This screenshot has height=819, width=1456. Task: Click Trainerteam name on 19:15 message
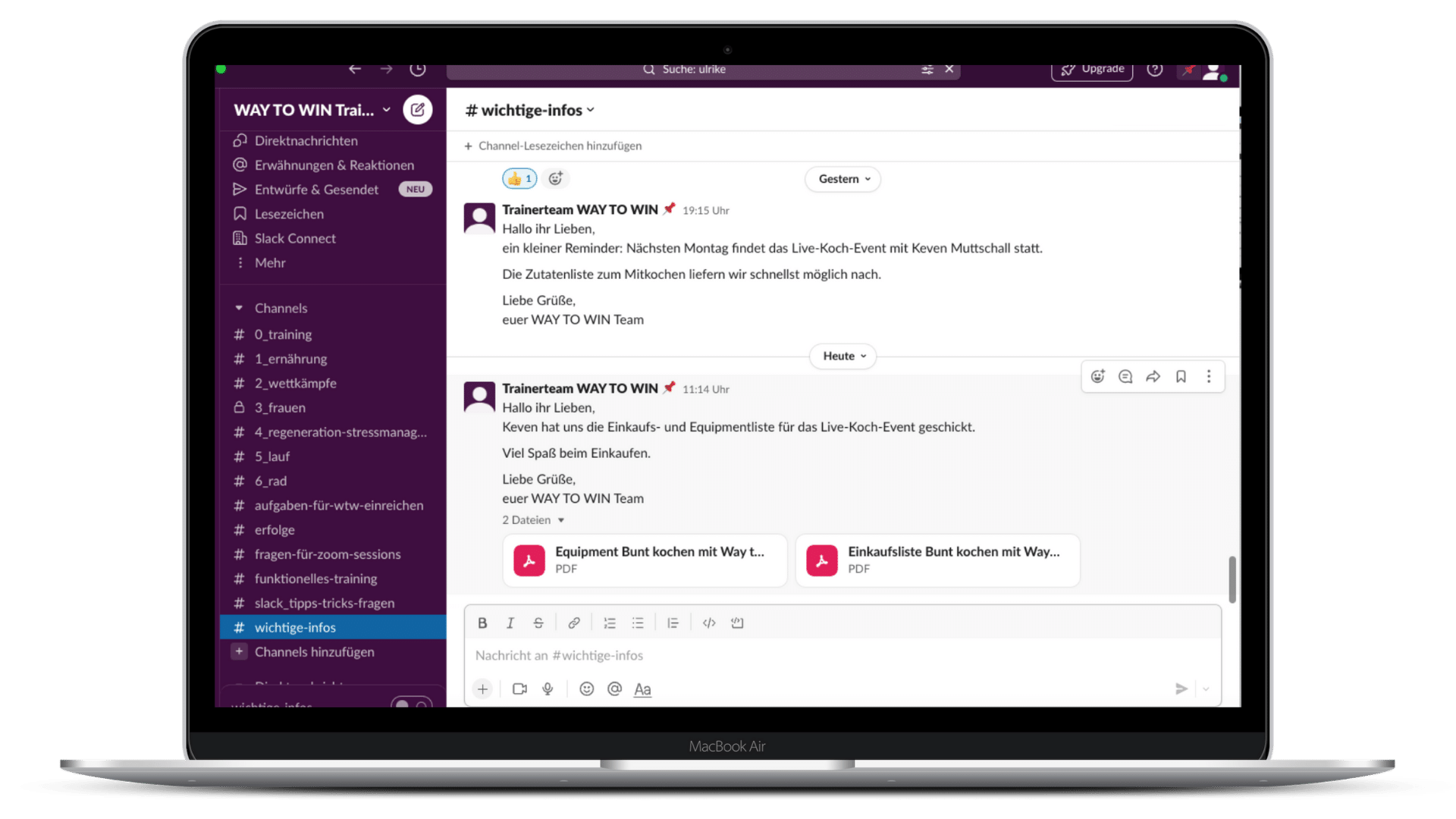[579, 210]
